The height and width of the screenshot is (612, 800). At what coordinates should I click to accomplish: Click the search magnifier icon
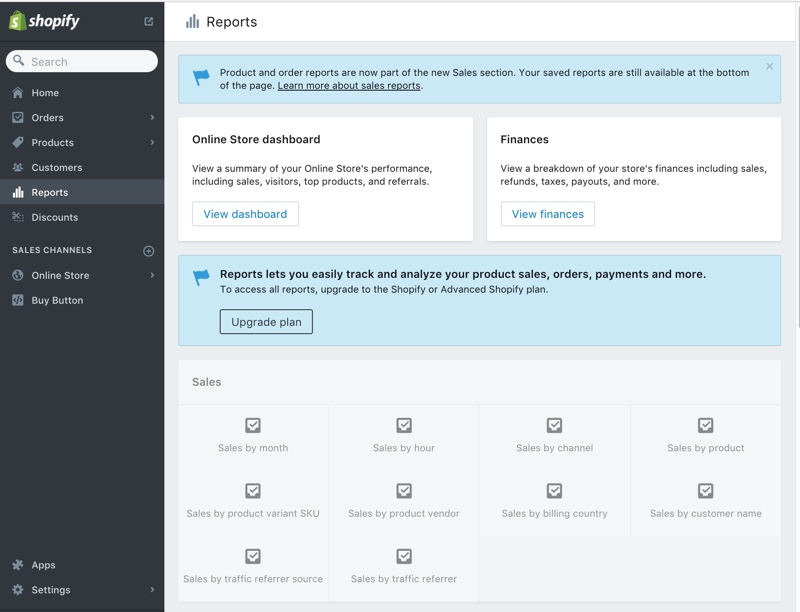coord(18,61)
